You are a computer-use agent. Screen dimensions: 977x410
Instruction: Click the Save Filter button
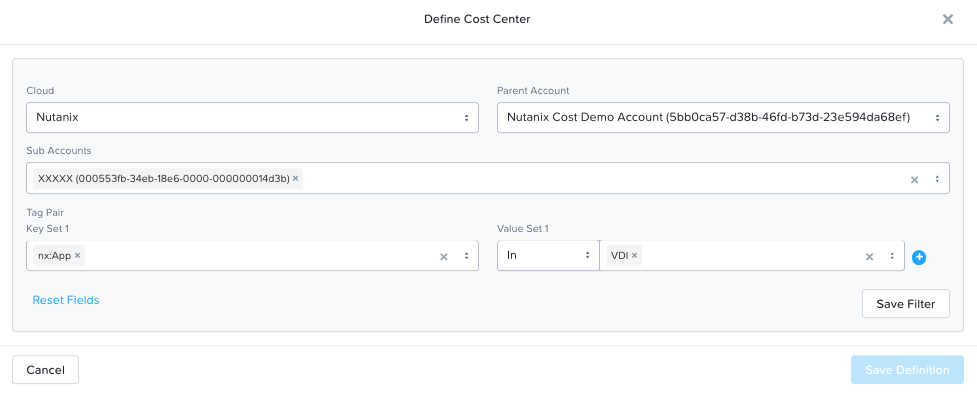pos(905,303)
